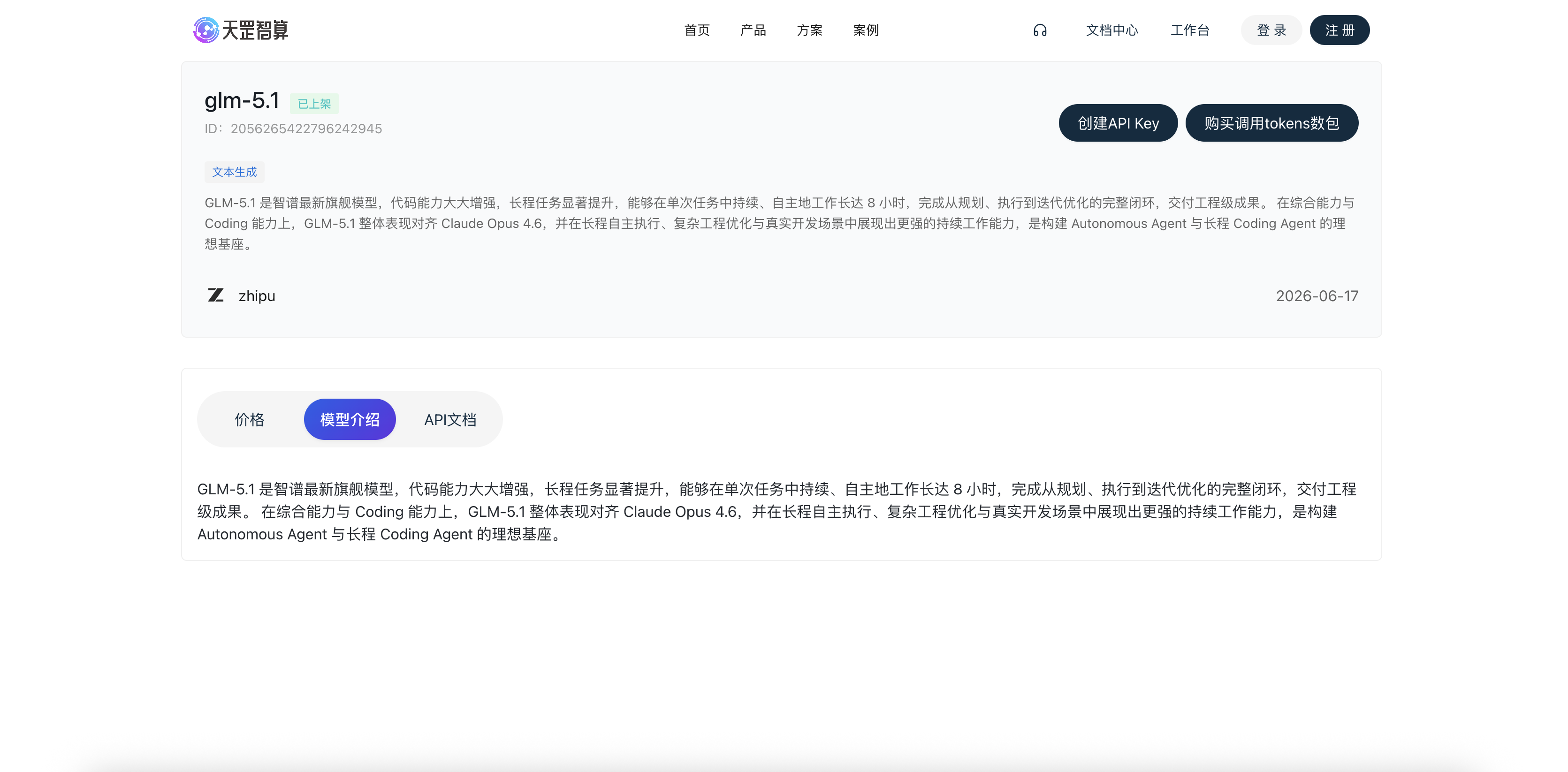The height and width of the screenshot is (772, 1568).
Task: Select the 模型介绍 tab
Action: (350, 419)
